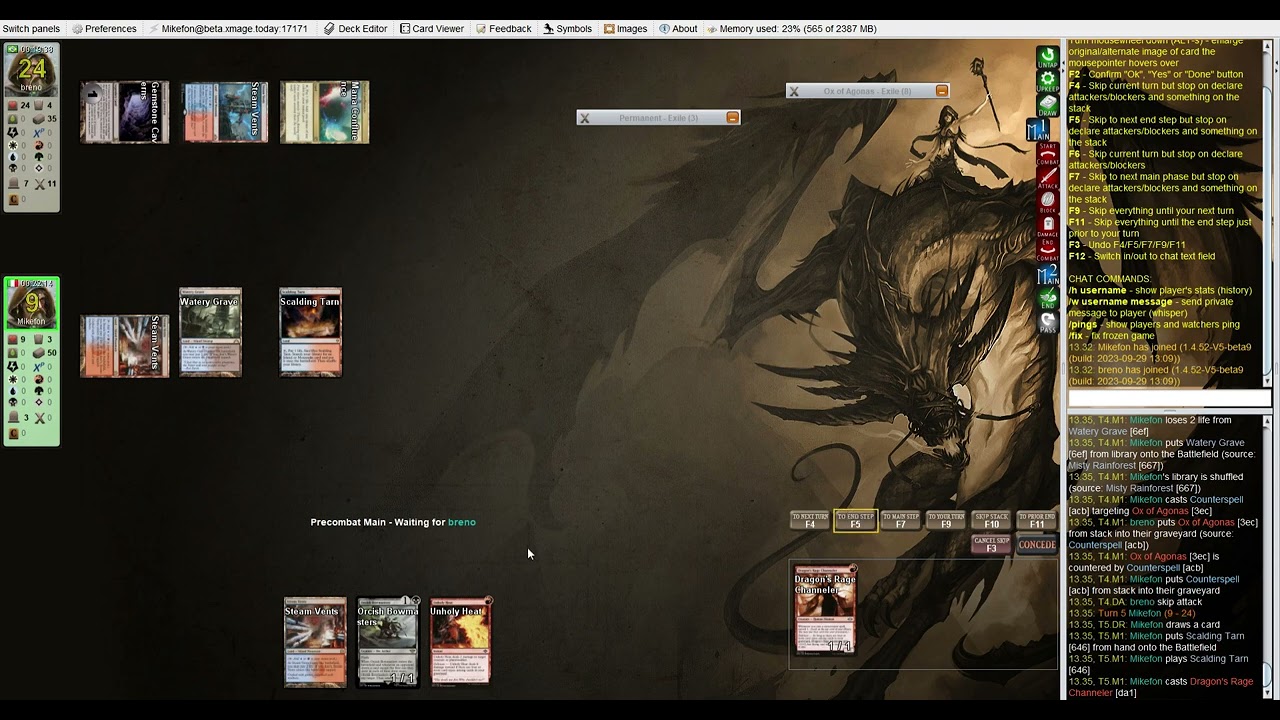Click Cancel Skip F3 button
The image size is (1280, 720).
[991, 545]
